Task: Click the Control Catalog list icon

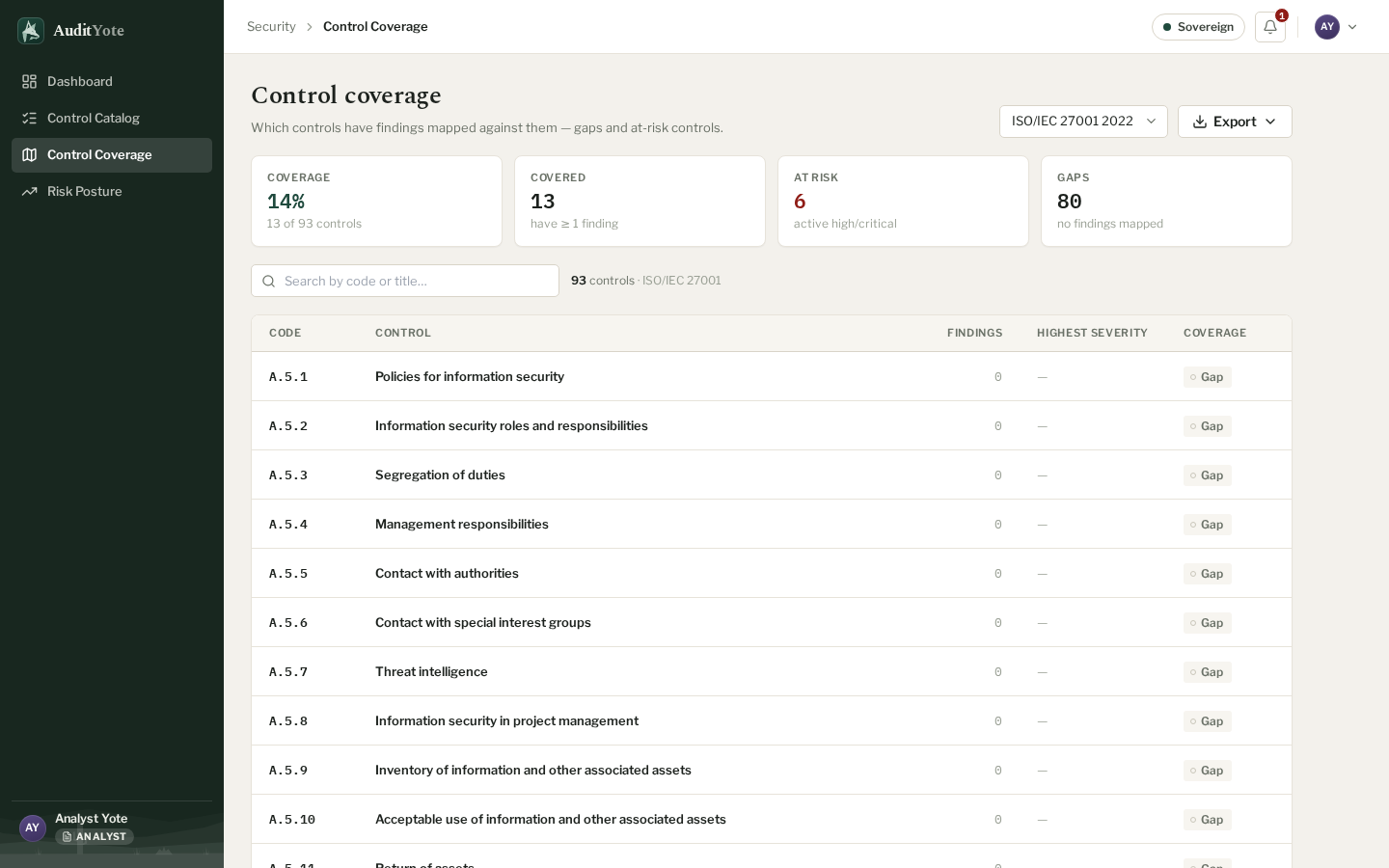Action: point(30,119)
